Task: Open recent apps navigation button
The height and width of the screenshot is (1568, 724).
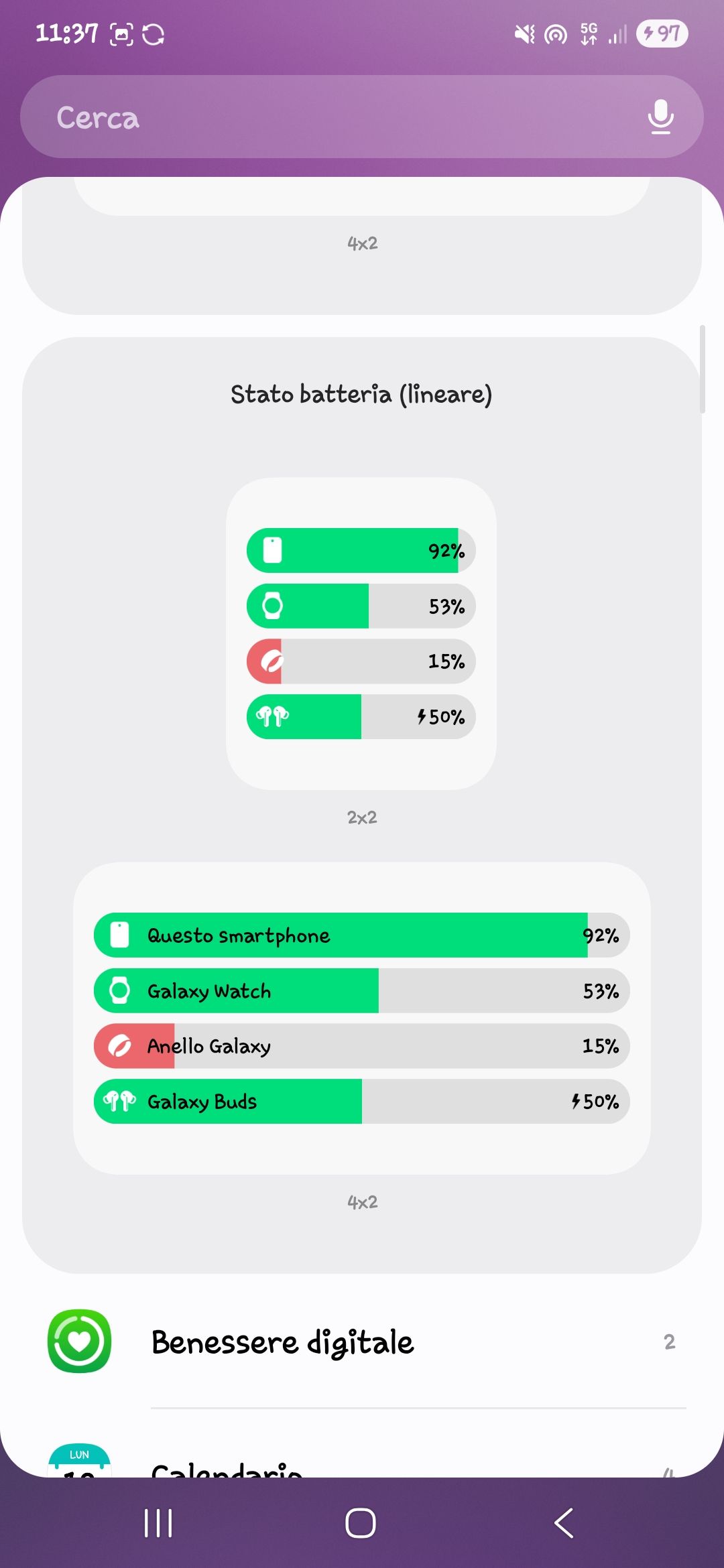Action: click(158, 1523)
